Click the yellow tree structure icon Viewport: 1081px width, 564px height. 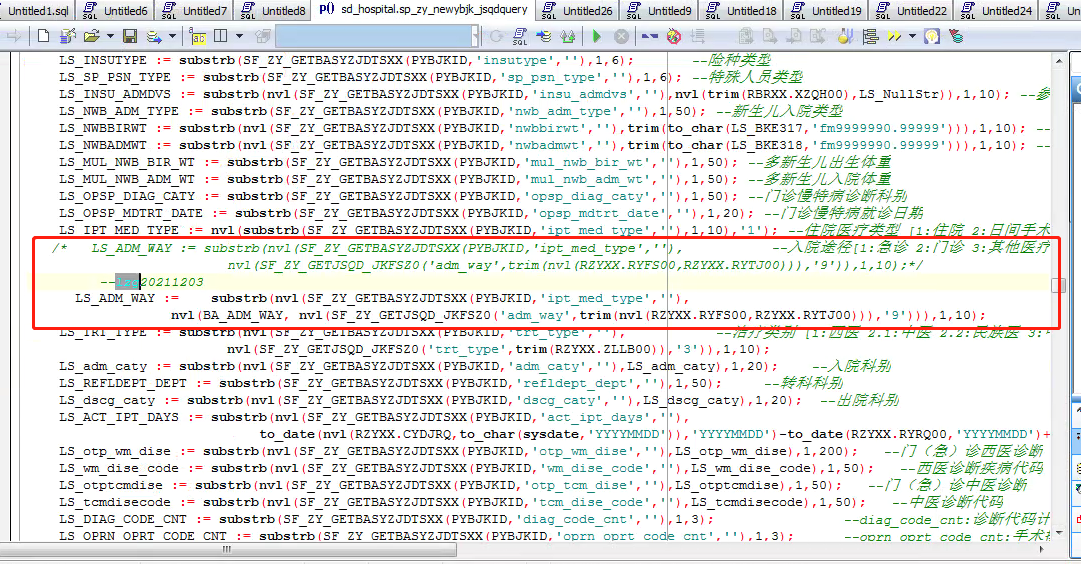tap(870, 36)
